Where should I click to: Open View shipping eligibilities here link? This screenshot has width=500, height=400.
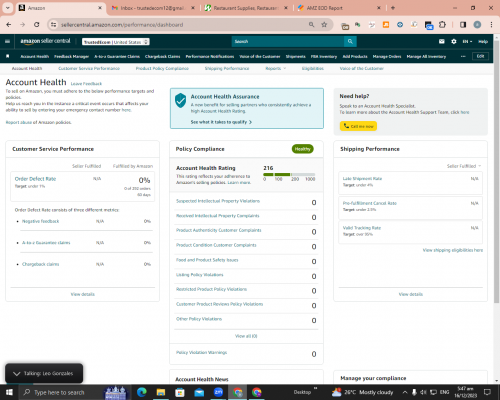click(453, 250)
